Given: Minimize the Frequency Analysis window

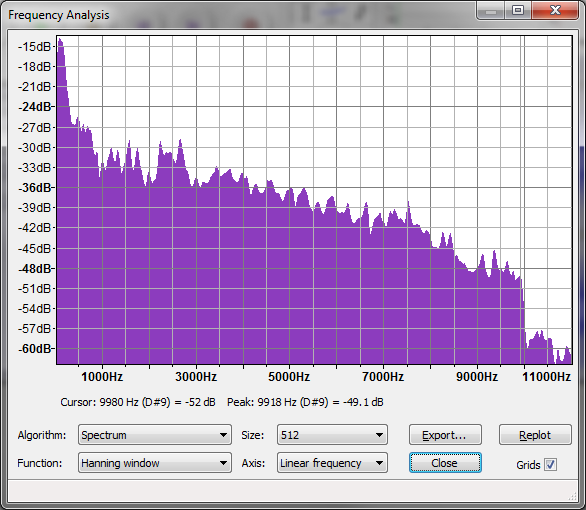Looking at the screenshot, I should [x=491, y=11].
